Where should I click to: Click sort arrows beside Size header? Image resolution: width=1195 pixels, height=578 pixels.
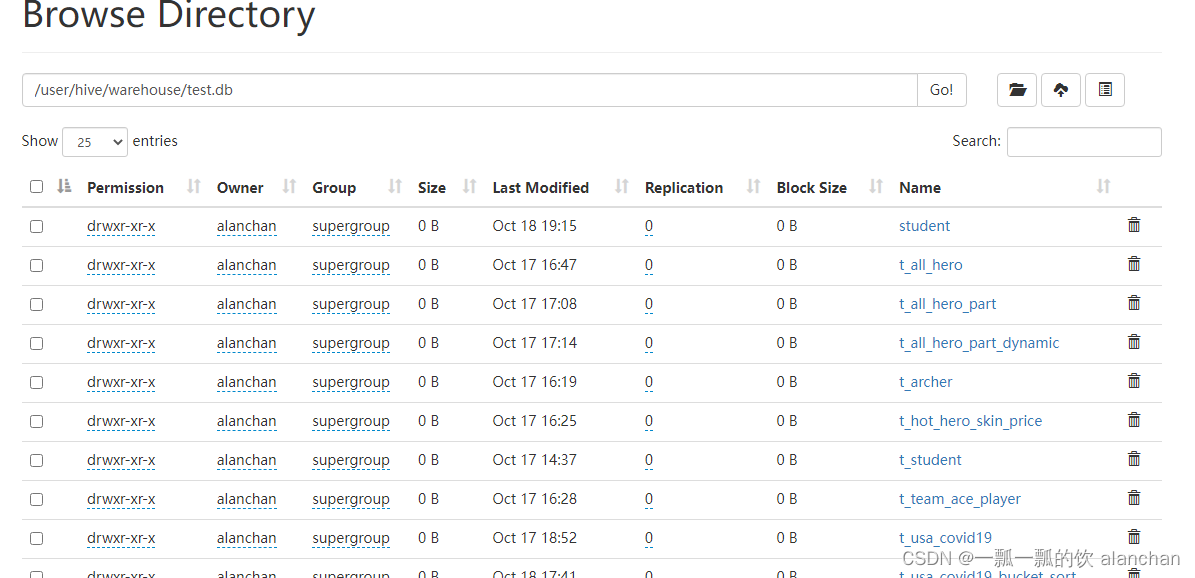(469, 186)
